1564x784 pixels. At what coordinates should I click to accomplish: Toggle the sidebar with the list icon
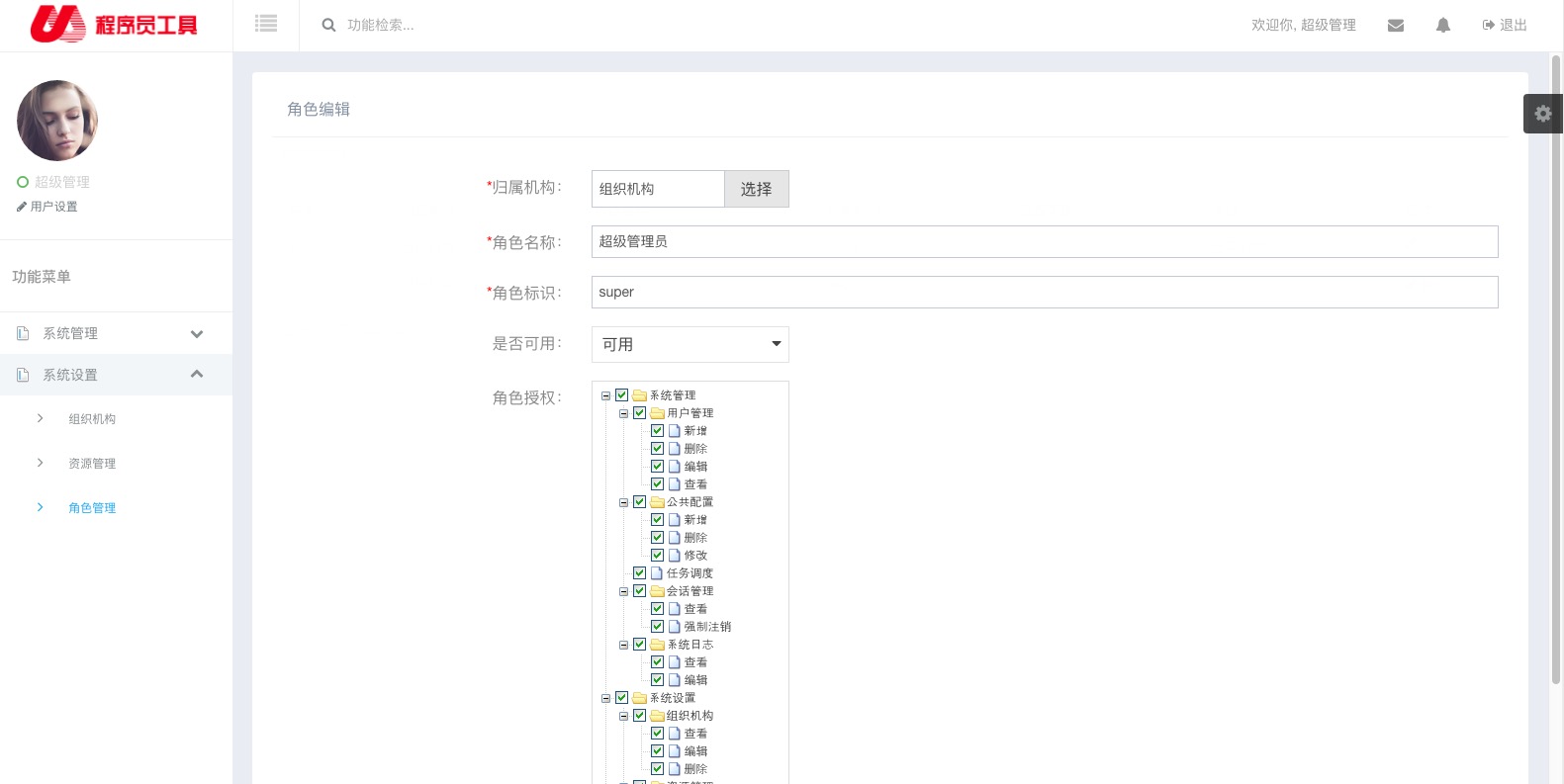tap(266, 24)
